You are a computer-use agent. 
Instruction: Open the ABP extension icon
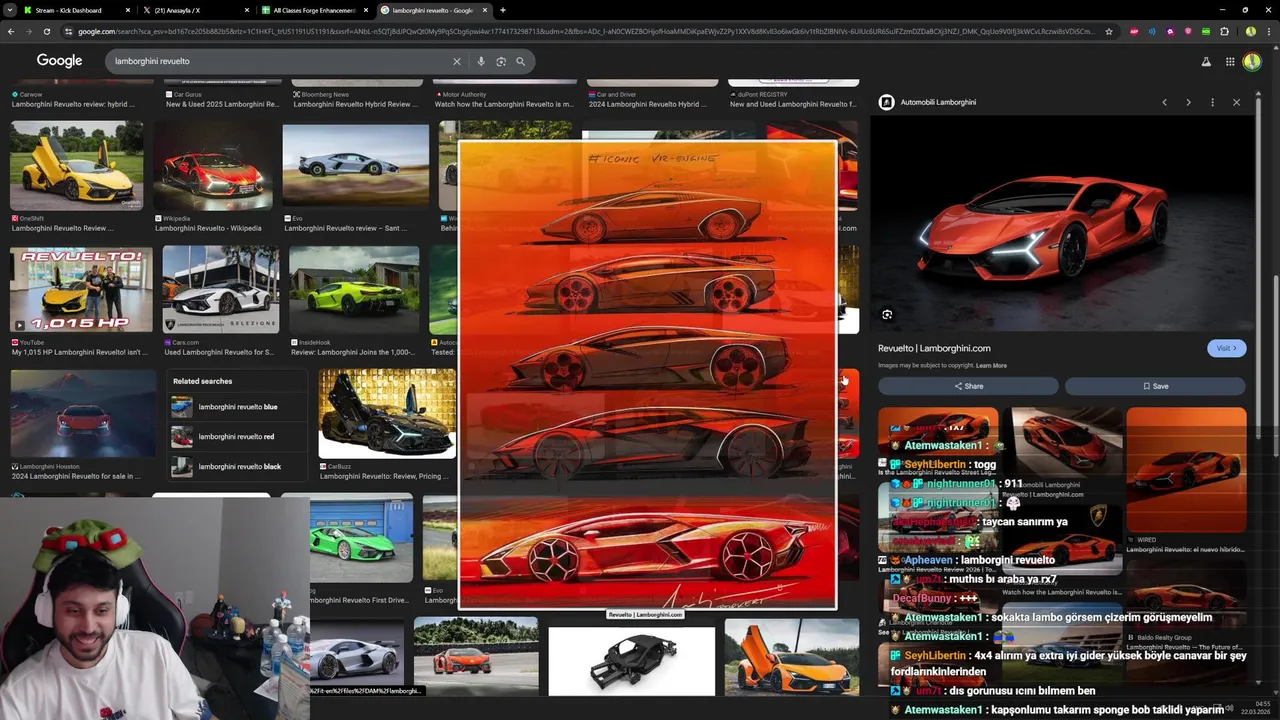point(1134,32)
